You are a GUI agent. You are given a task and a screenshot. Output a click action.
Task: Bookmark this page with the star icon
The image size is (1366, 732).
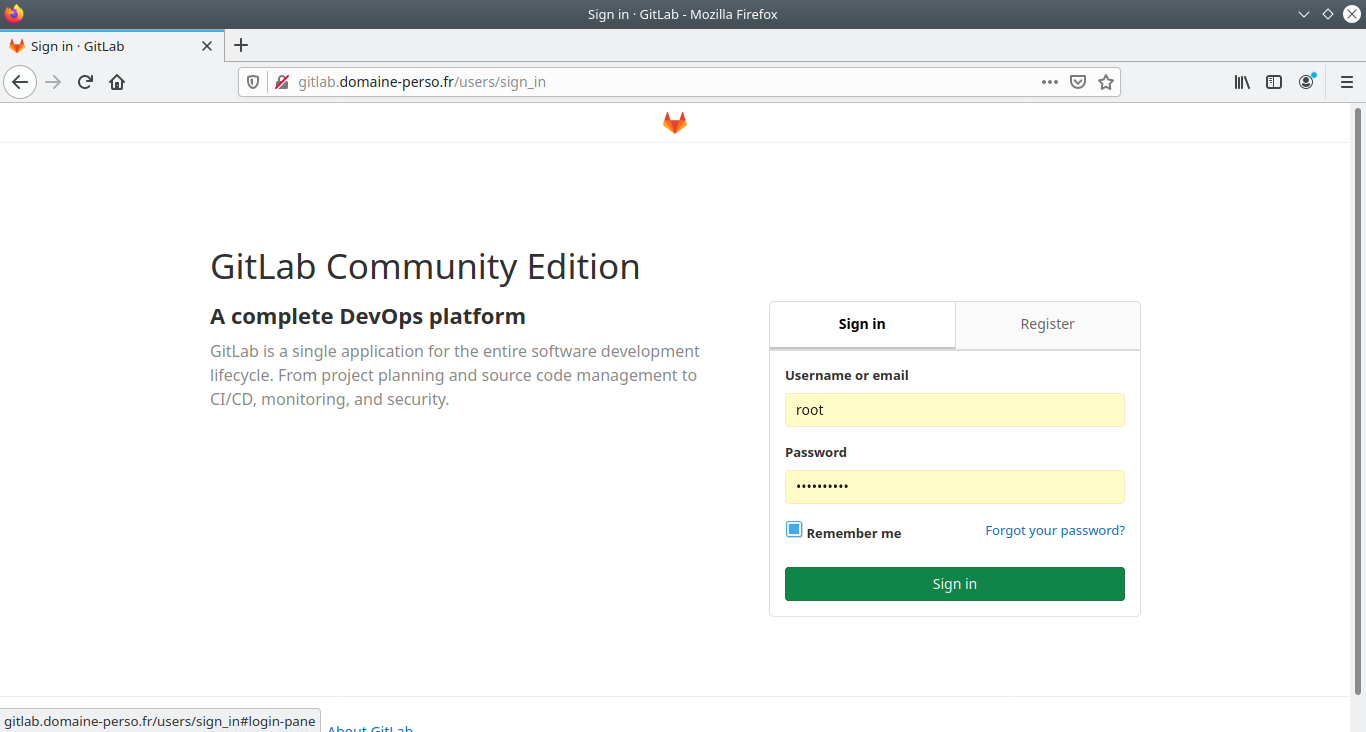pos(1105,82)
